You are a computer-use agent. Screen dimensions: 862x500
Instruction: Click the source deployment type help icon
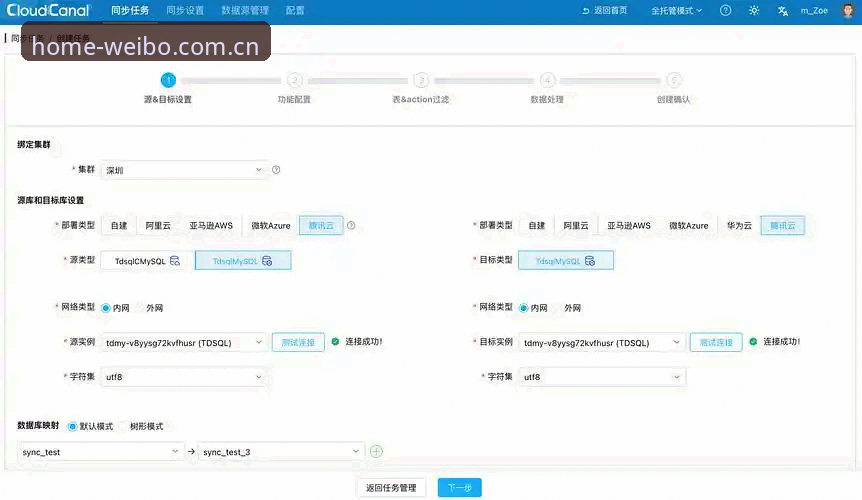pos(351,225)
